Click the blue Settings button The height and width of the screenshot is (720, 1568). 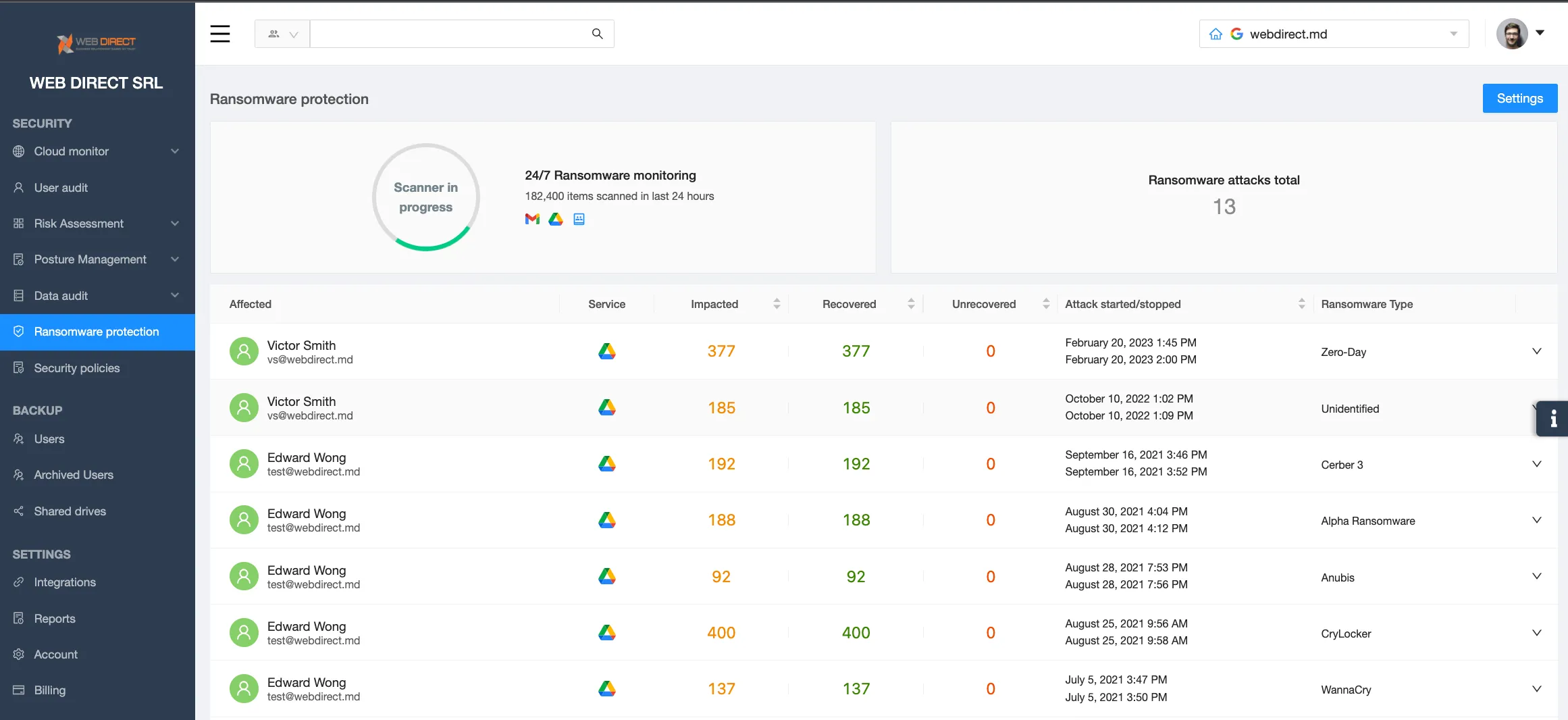pos(1519,98)
